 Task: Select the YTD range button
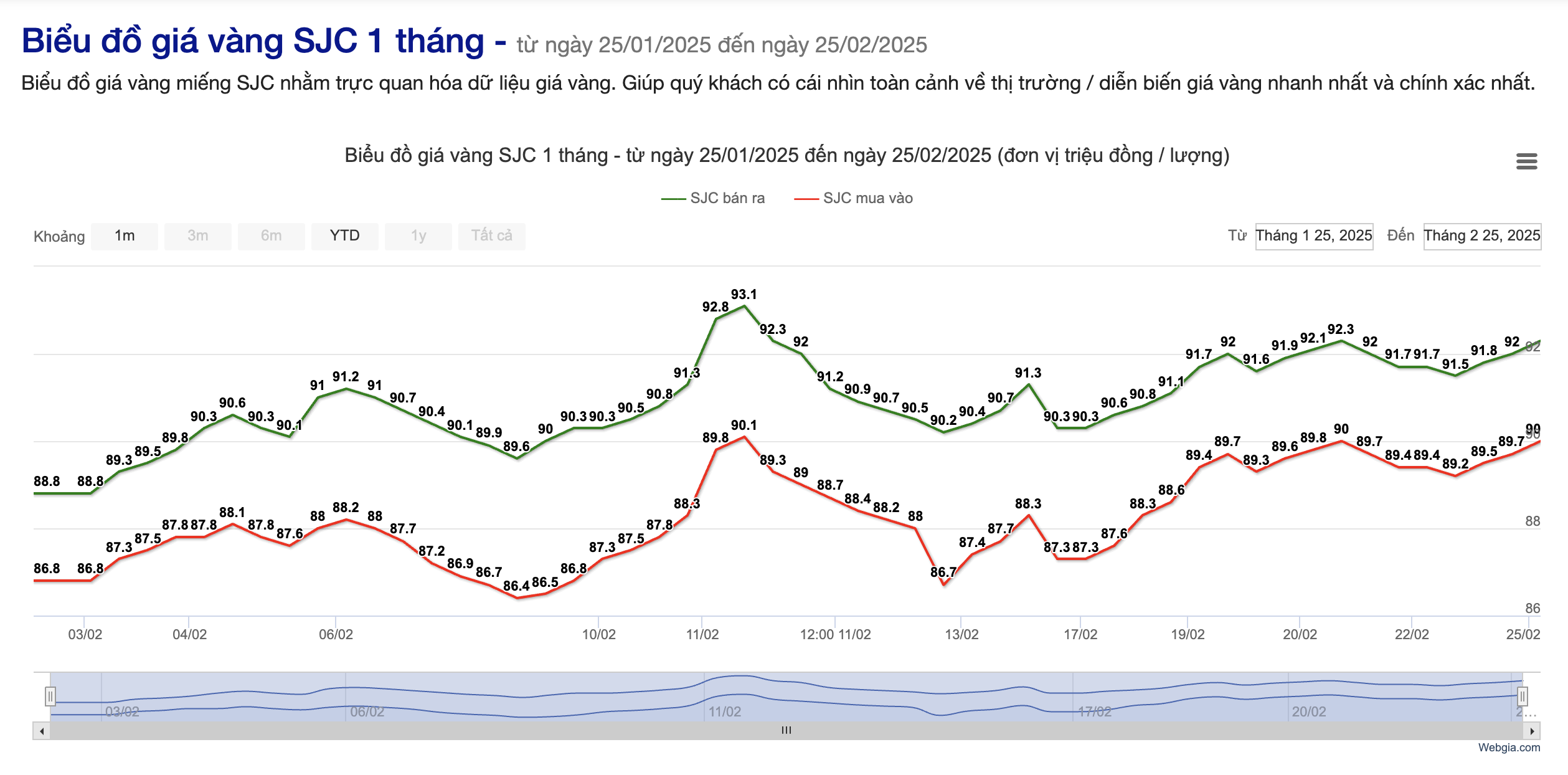pos(345,236)
